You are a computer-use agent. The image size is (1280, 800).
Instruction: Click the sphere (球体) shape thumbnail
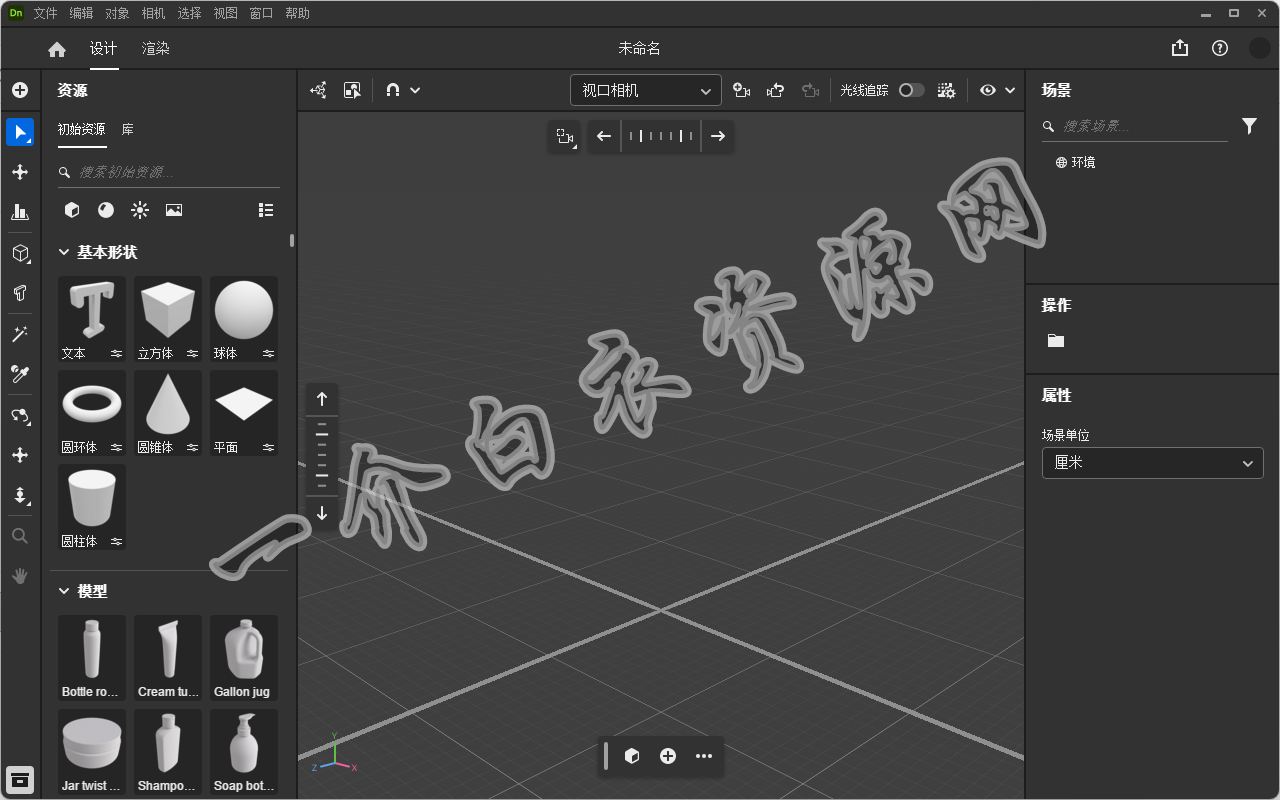pos(243,310)
